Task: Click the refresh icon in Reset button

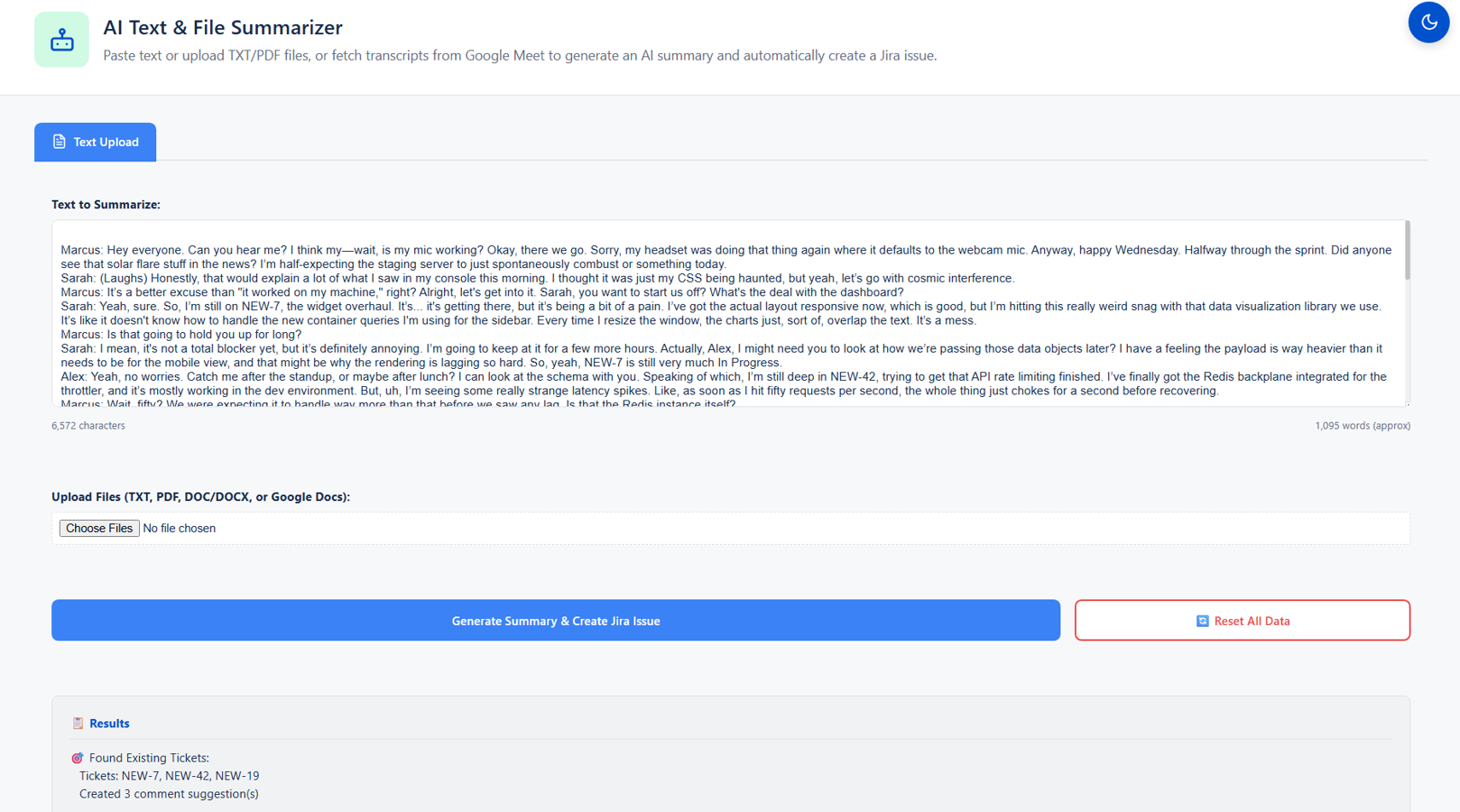Action: tap(1202, 621)
